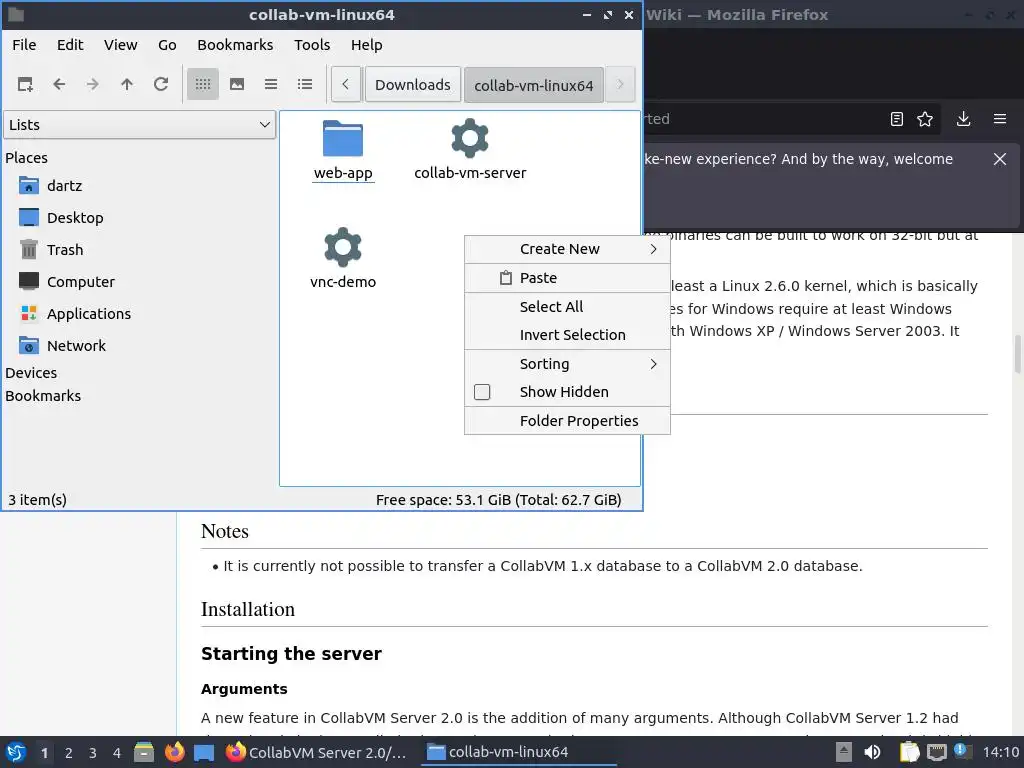The width and height of the screenshot is (1024, 768).
Task: Open the start menu in taskbar
Action: click(x=16, y=752)
